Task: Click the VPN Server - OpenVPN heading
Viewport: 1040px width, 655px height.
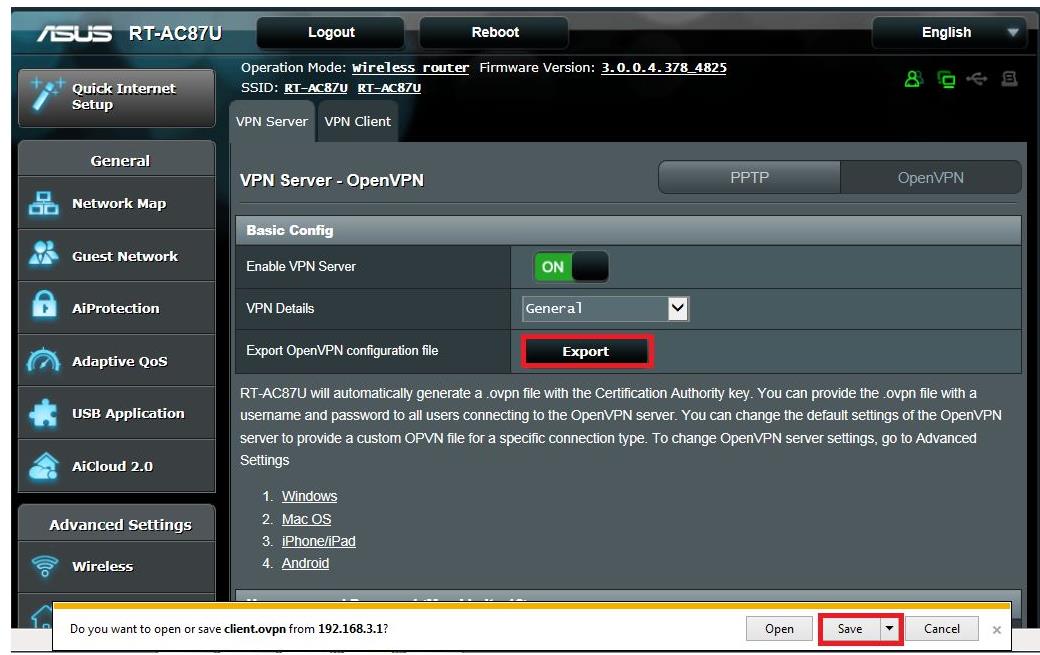Action: coord(332,180)
